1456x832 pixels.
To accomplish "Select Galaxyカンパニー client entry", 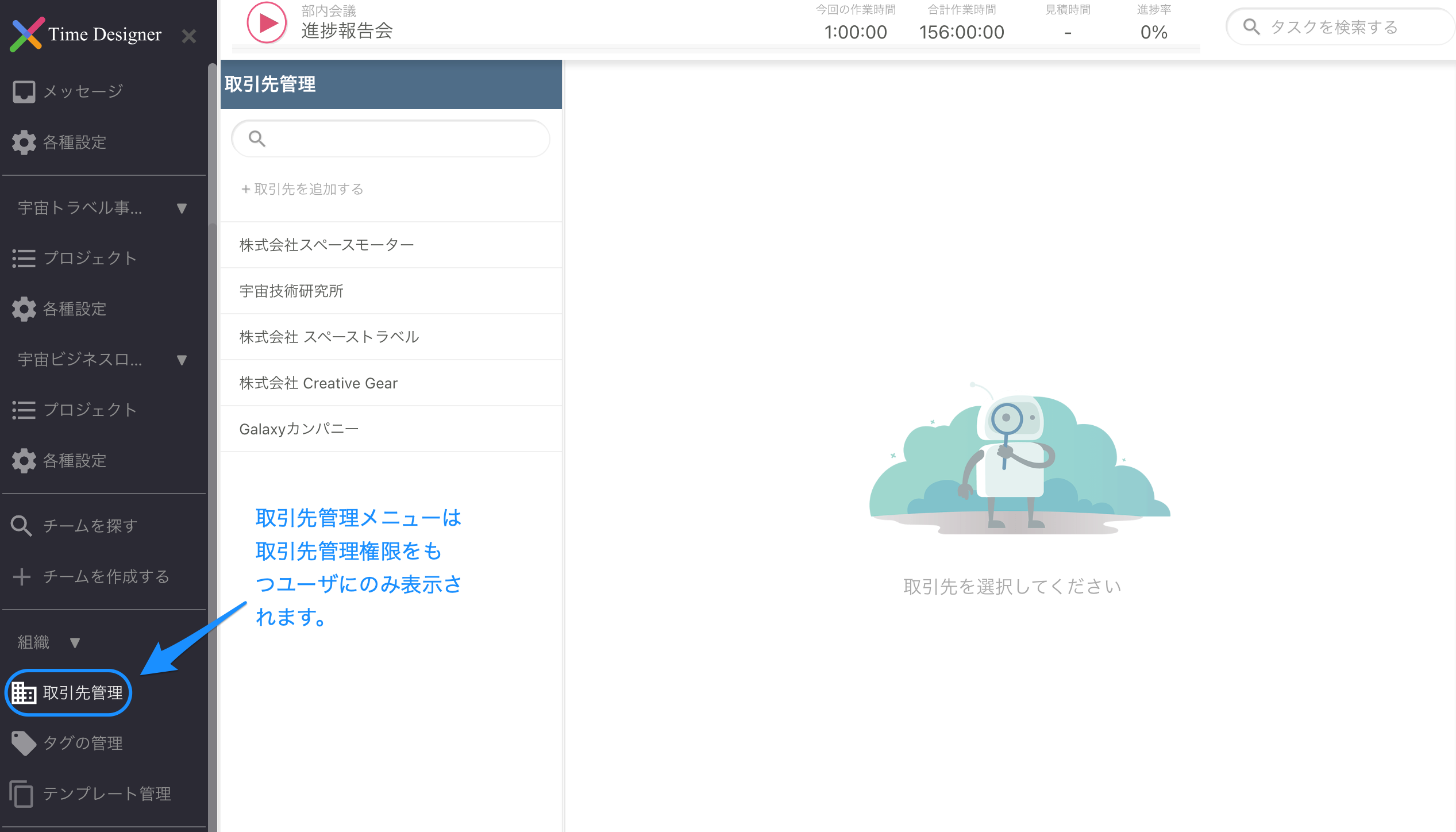I will point(299,429).
